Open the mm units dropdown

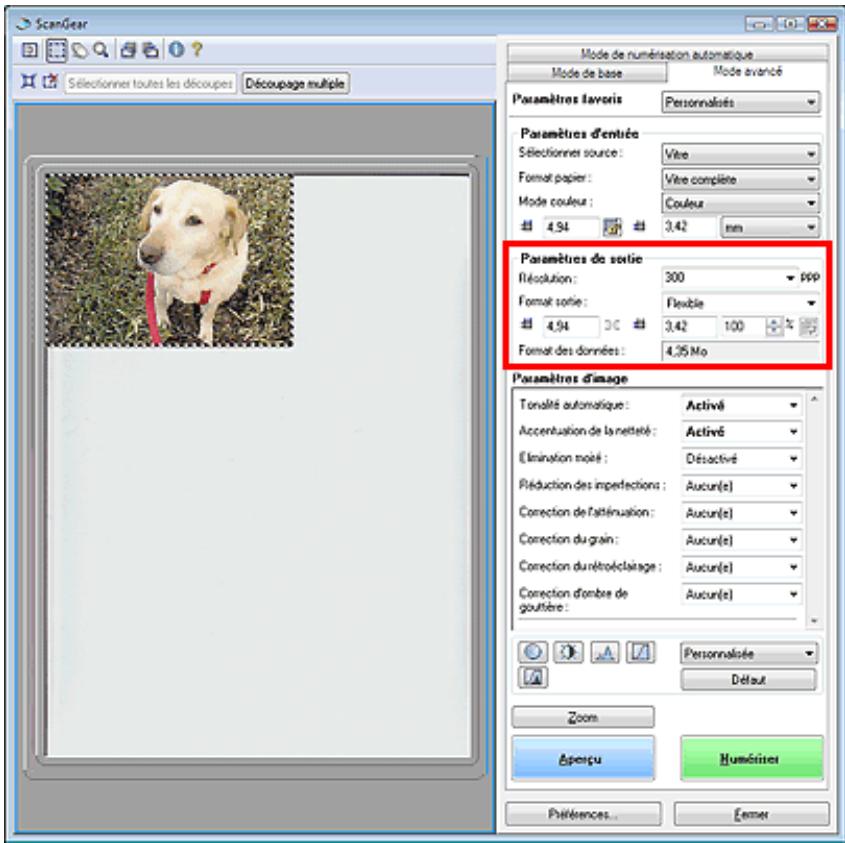(x=770, y=227)
